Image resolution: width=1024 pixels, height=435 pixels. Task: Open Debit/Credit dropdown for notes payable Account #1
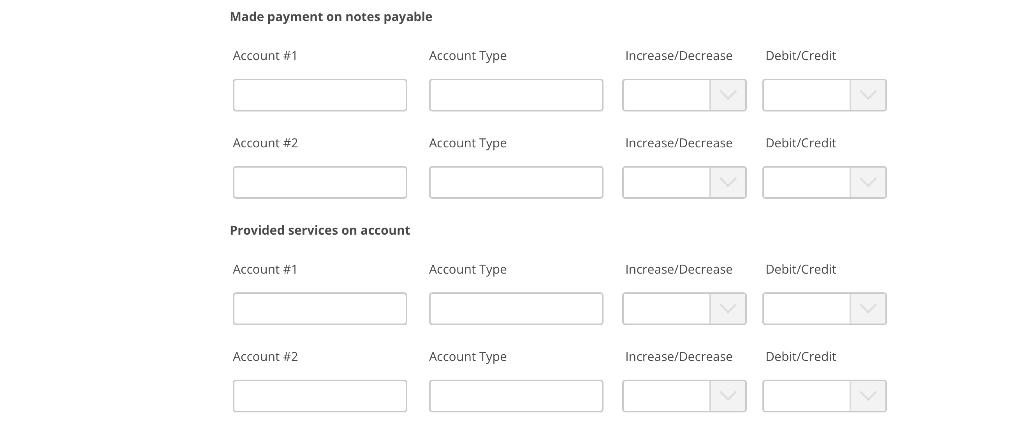click(x=824, y=95)
